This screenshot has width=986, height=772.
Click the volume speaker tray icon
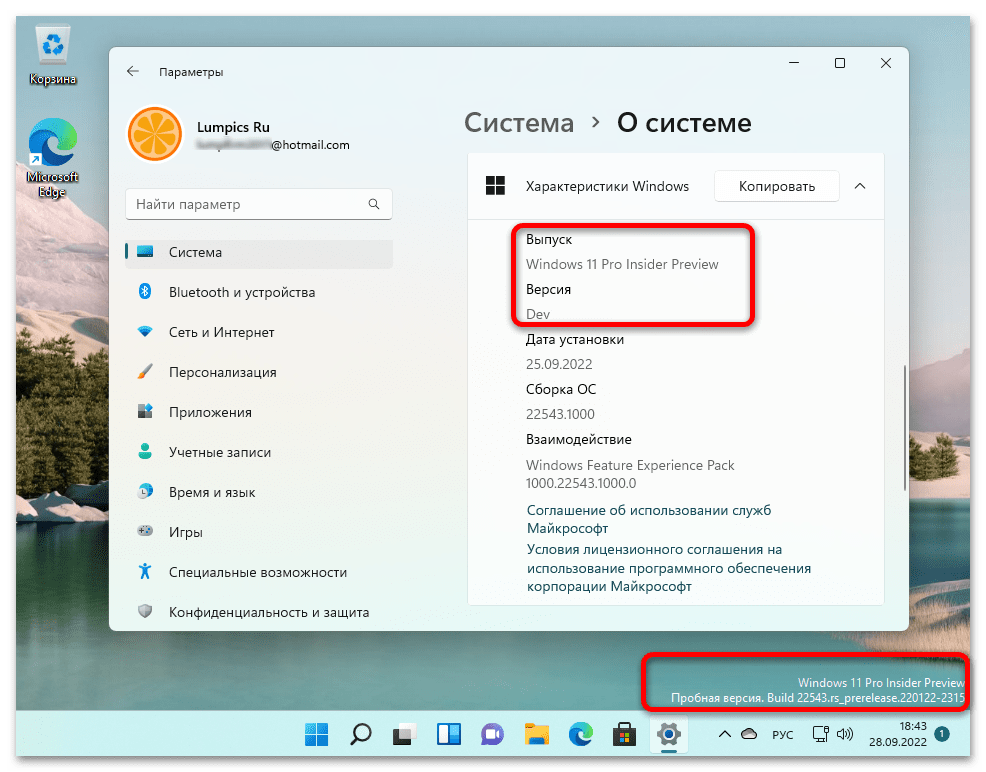tap(845, 734)
